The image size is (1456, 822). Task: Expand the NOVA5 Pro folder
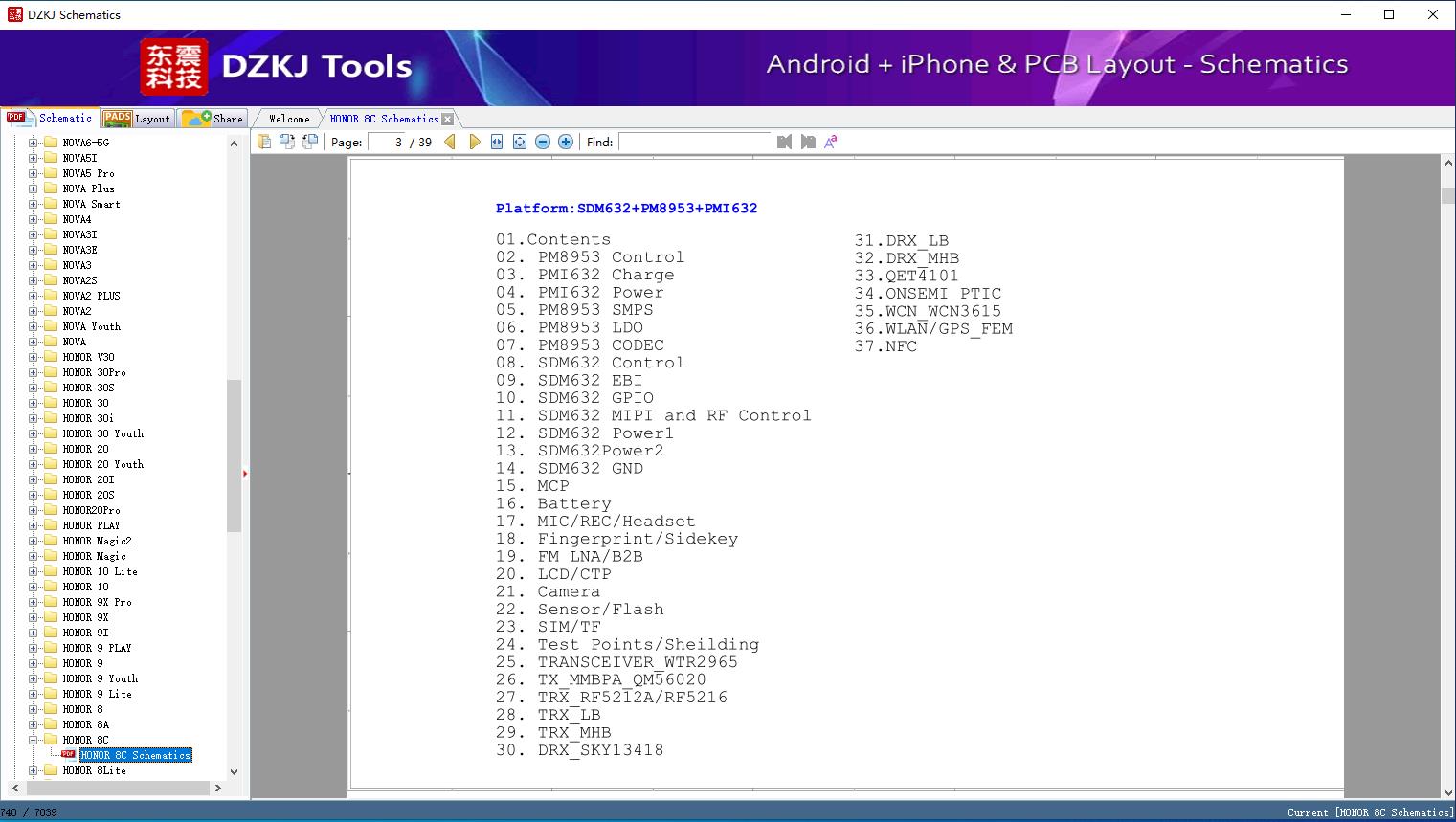(x=34, y=173)
